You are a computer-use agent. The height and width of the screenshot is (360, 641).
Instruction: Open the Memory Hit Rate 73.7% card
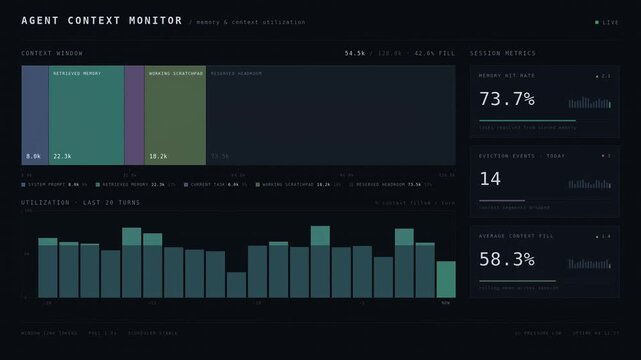(x=545, y=101)
